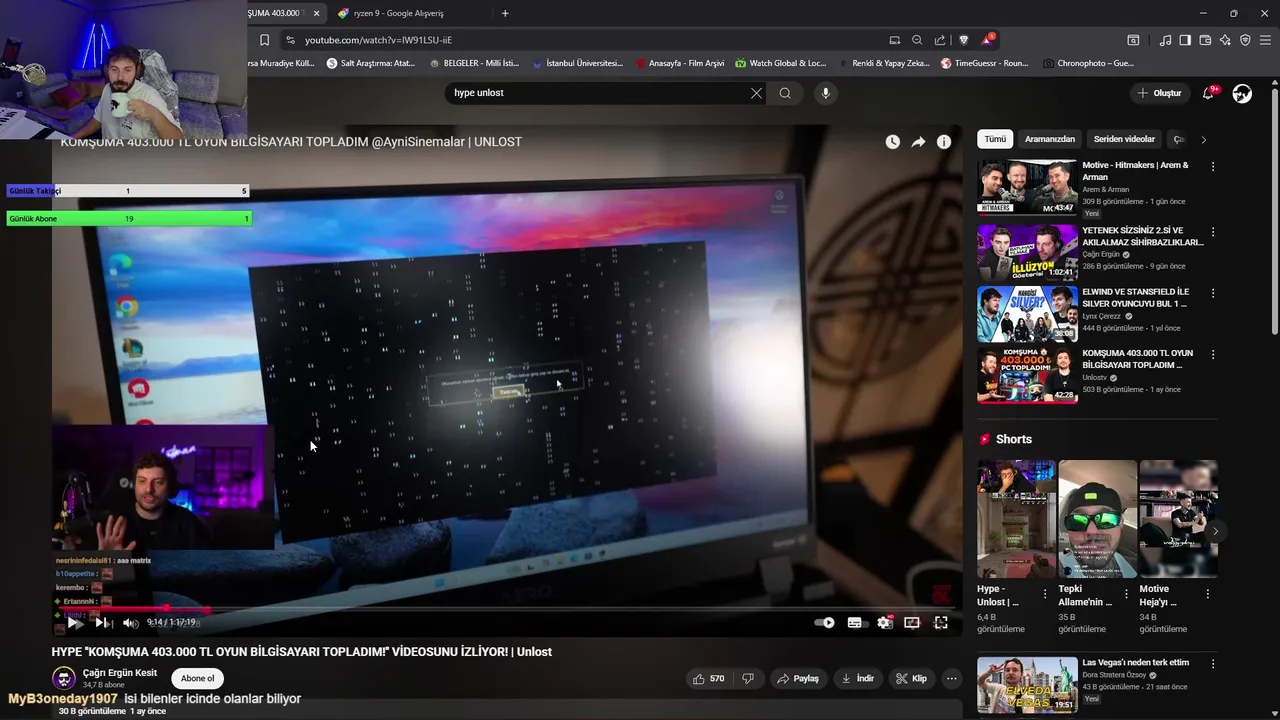Open ELWIND VE STANSFIELD video title

pyautogui.click(x=1135, y=297)
